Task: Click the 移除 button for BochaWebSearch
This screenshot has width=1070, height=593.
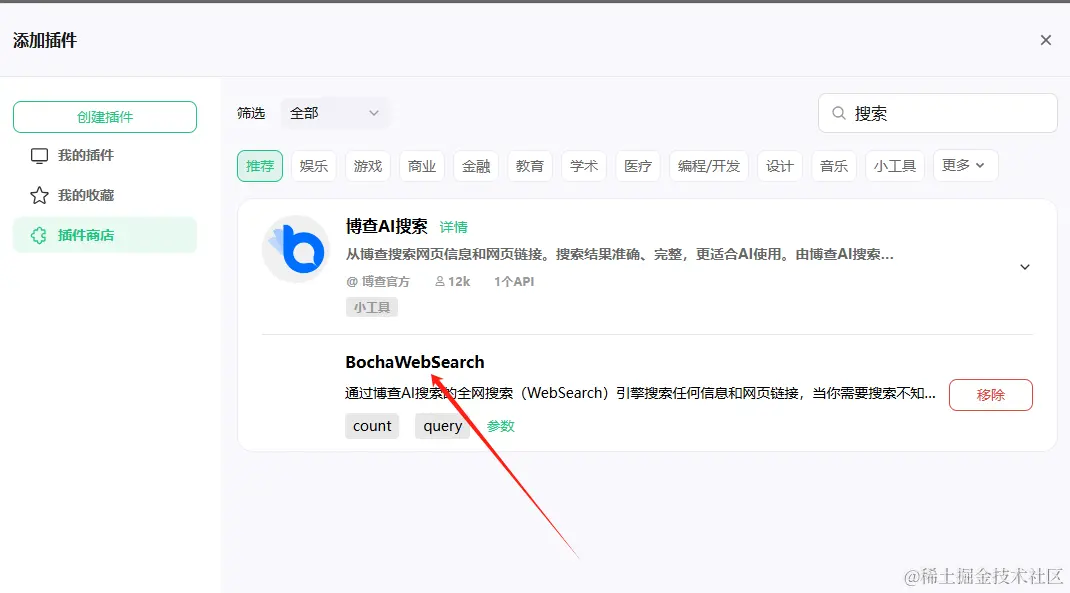Action: click(990, 395)
